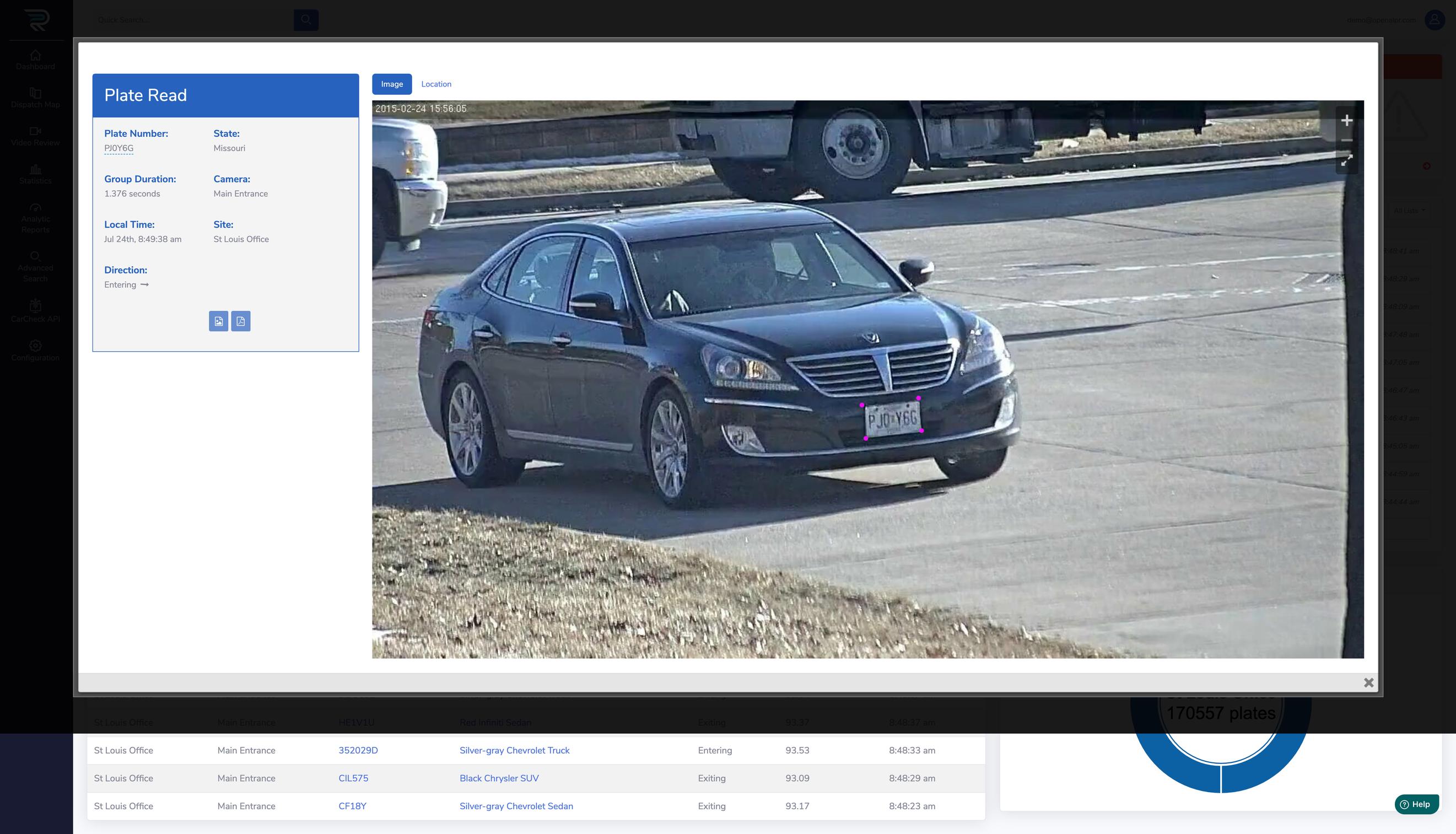Viewport: 1456px width, 834px height.
Task: Click the 'Jul 24th, 8:49:38 am' local time
Action: [x=143, y=239]
